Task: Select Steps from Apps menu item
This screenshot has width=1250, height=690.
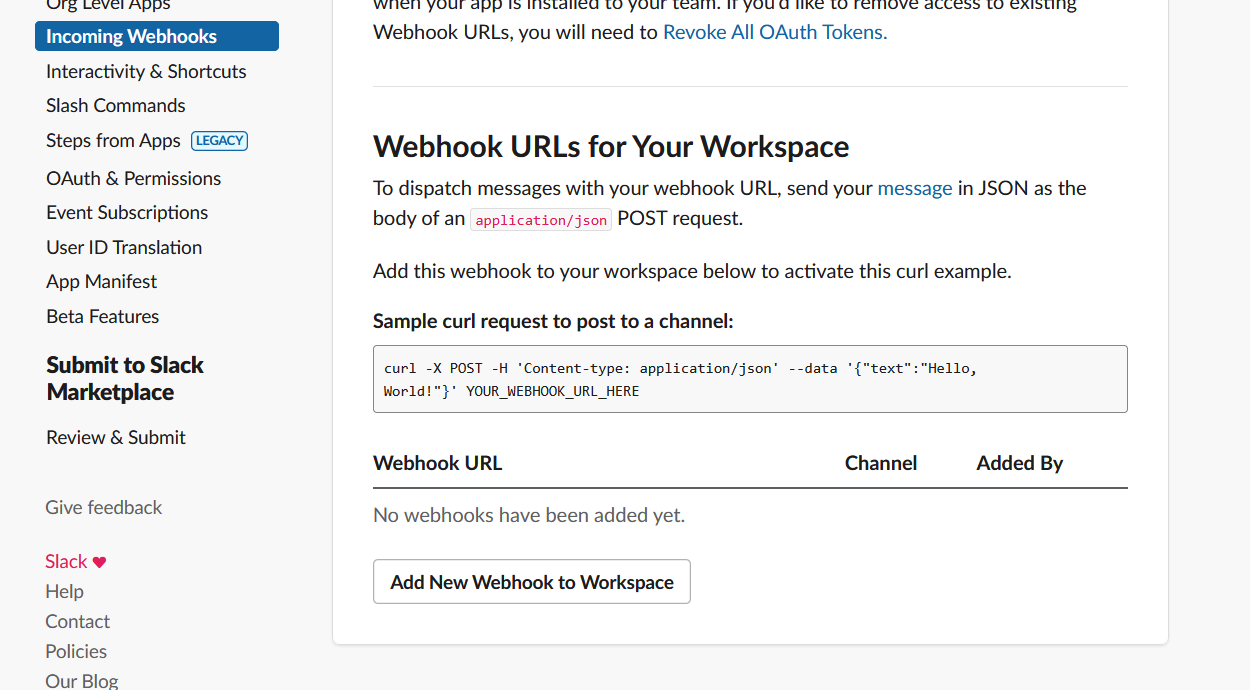Action: tap(113, 141)
